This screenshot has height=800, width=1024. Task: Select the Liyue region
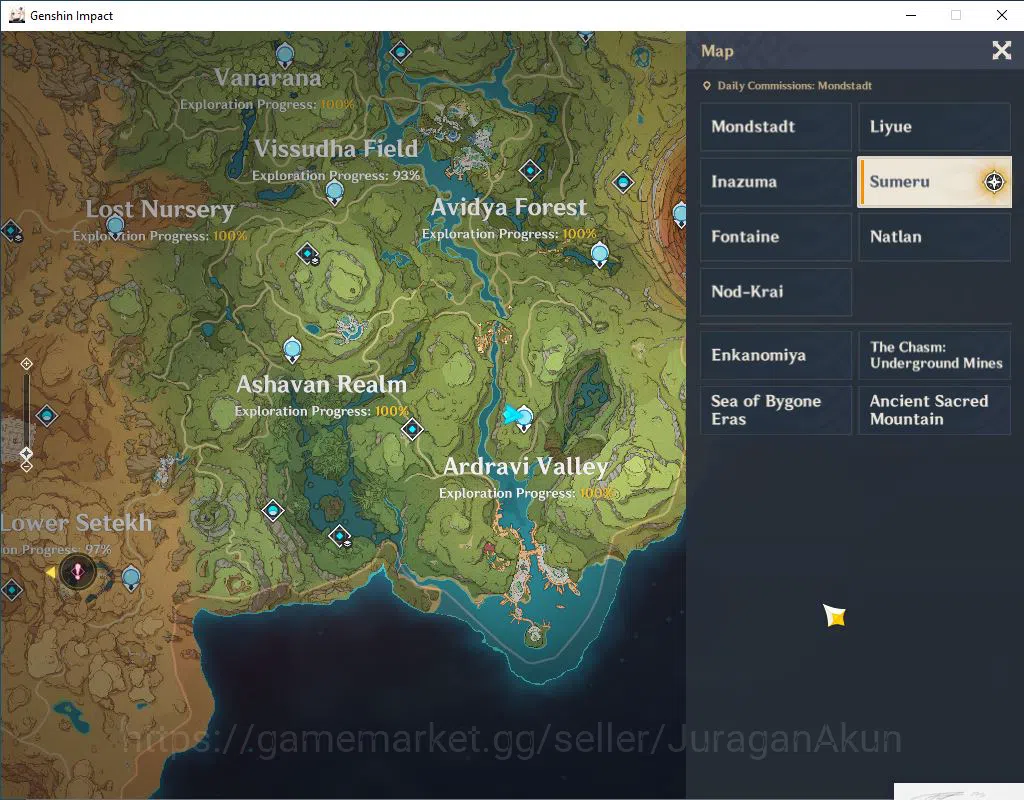point(935,127)
